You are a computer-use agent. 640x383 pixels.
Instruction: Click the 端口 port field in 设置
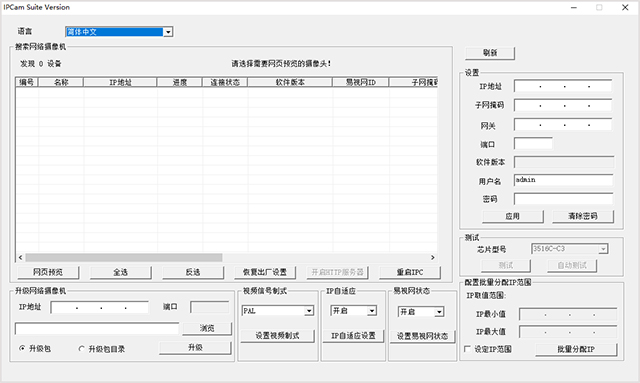coord(533,144)
